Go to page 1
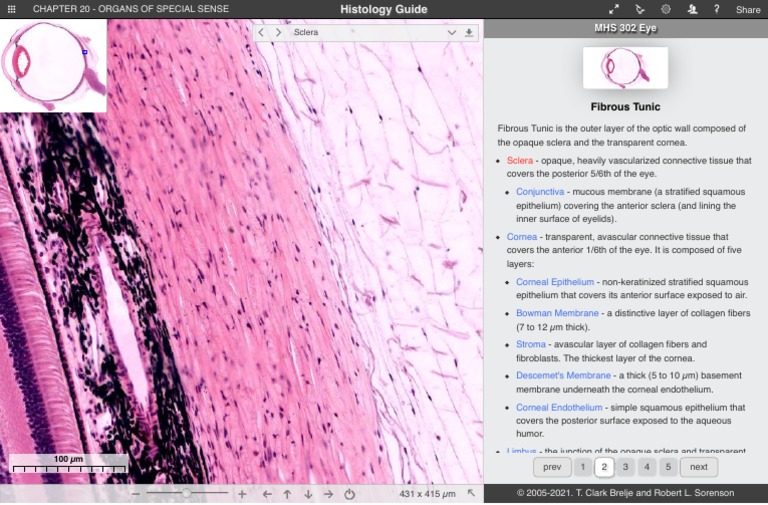The height and width of the screenshot is (505, 768). (x=583, y=467)
